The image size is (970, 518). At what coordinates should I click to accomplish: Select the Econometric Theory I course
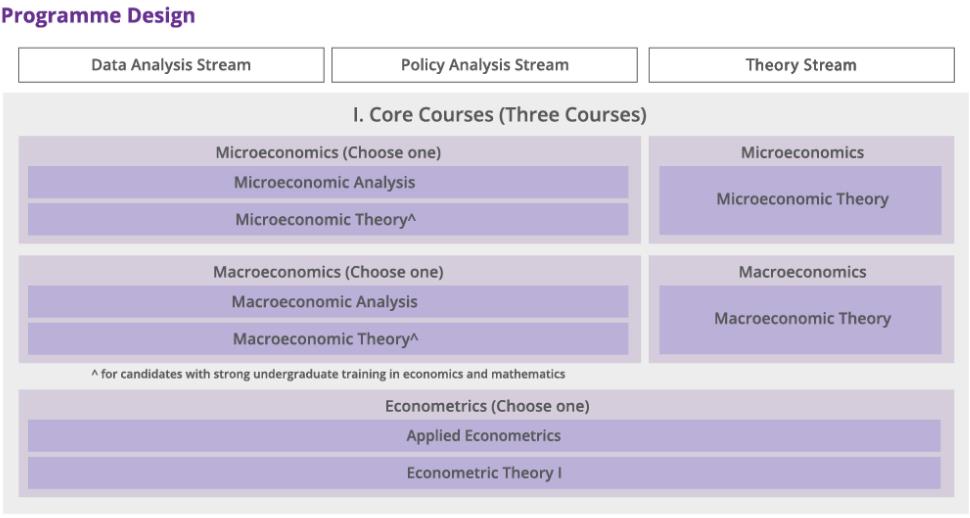(x=484, y=473)
